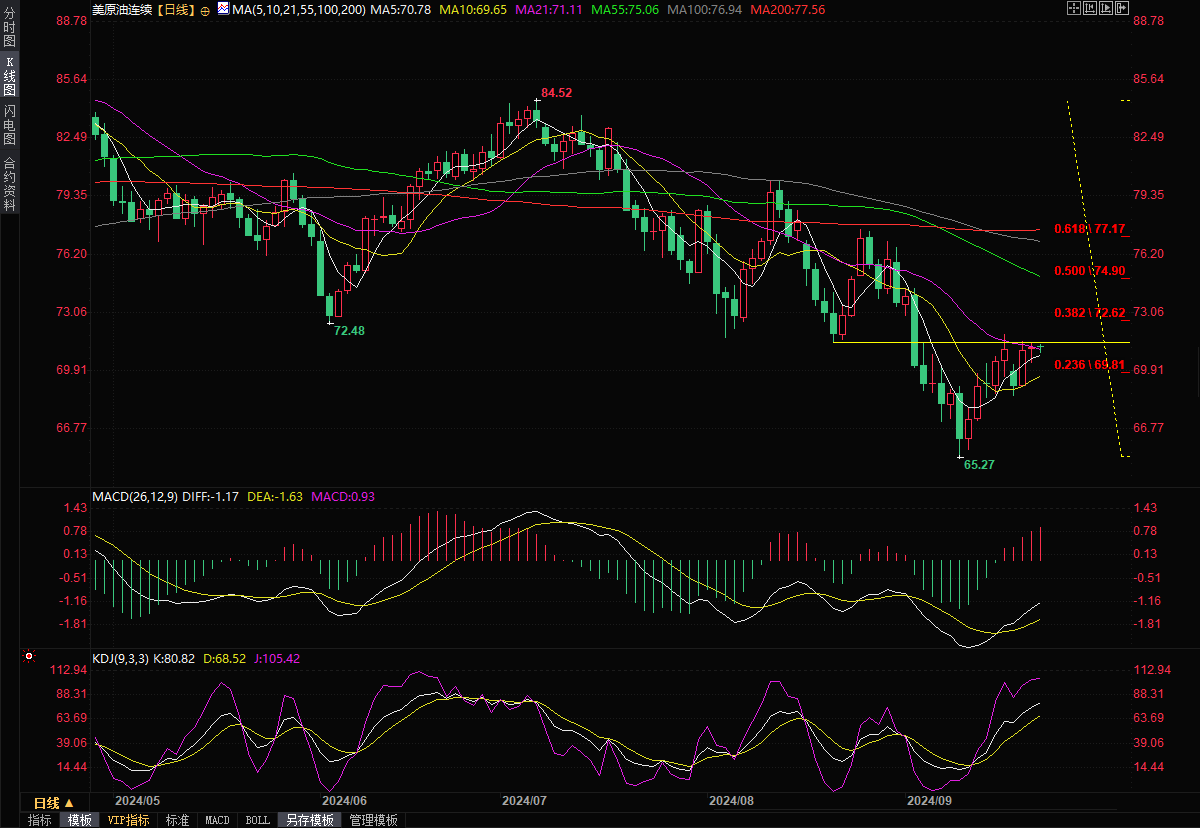
Task: Select the 模板 tab at bottom
Action: coord(80,820)
